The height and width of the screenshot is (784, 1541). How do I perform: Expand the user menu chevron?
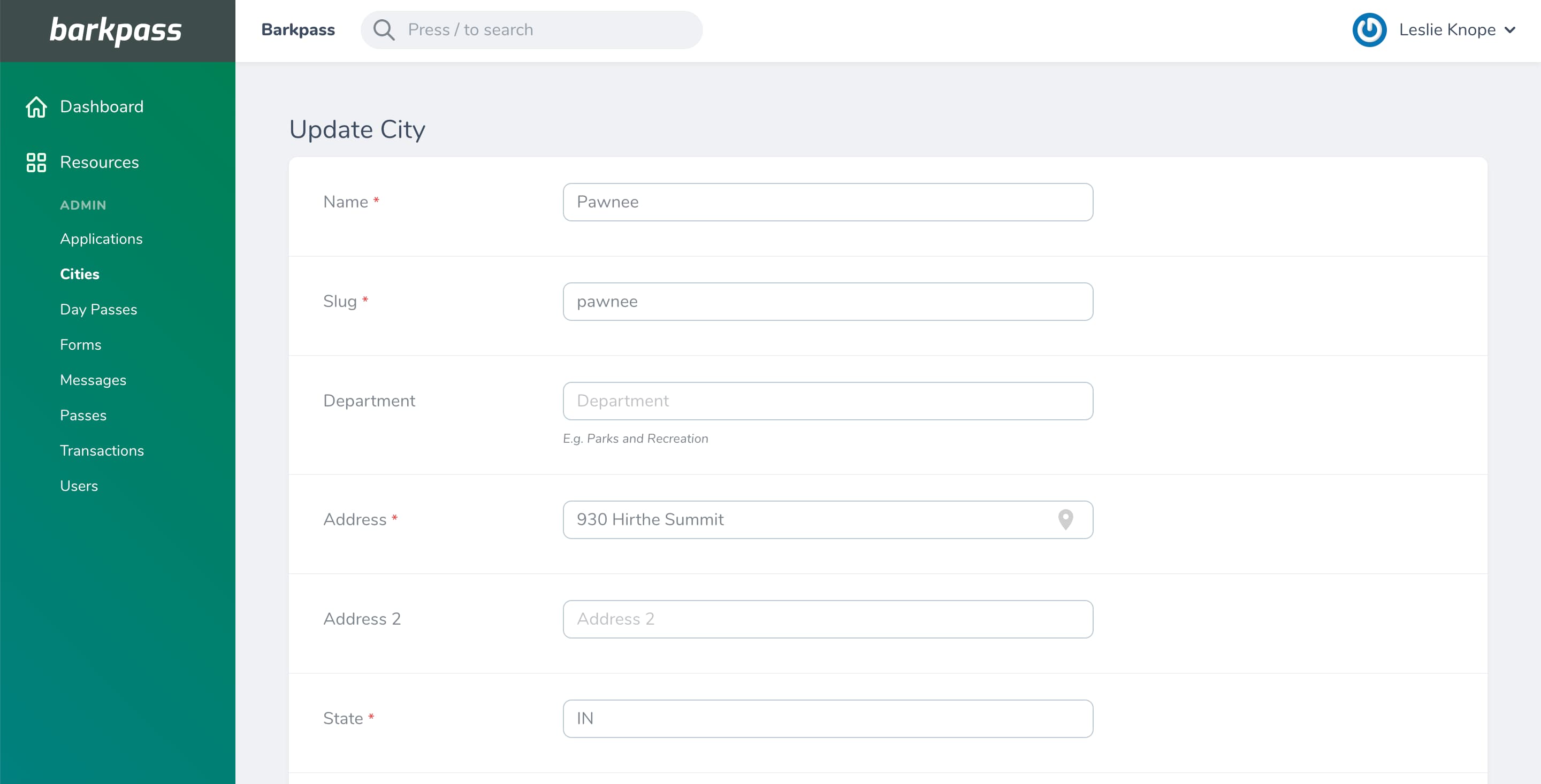point(1510,30)
